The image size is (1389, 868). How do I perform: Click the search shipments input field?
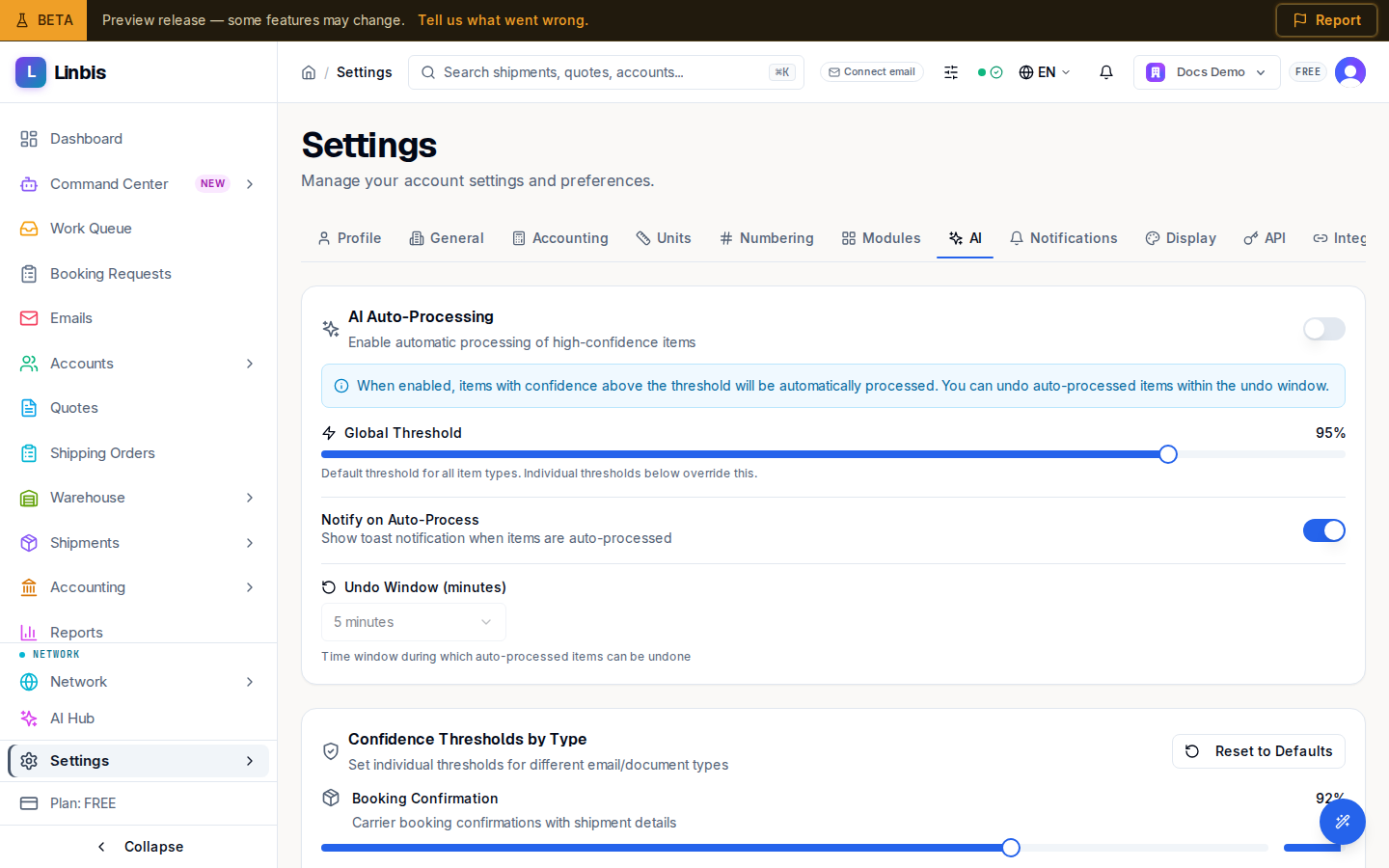tap(606, 72)
